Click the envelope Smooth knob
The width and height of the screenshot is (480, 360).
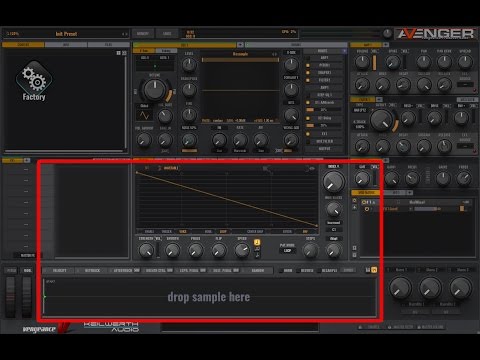pyautogui.click(x=172, y=251)
